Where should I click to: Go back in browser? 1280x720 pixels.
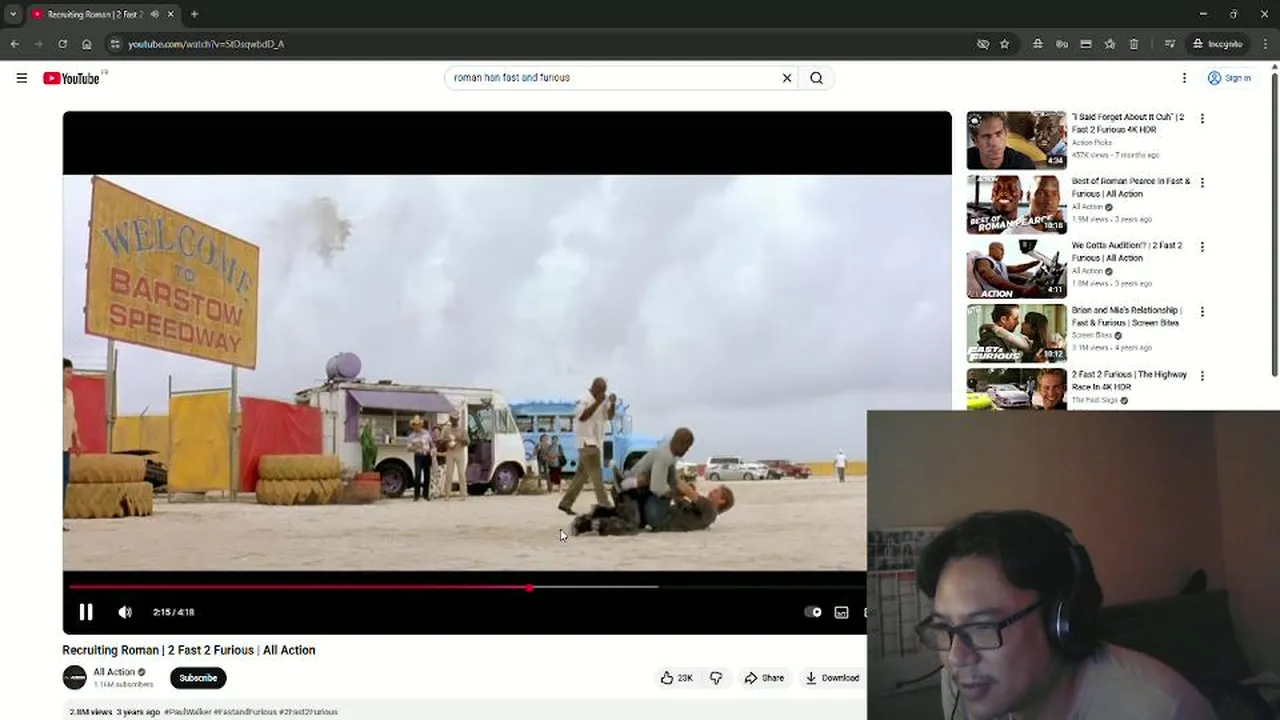(x=14, y=44)
